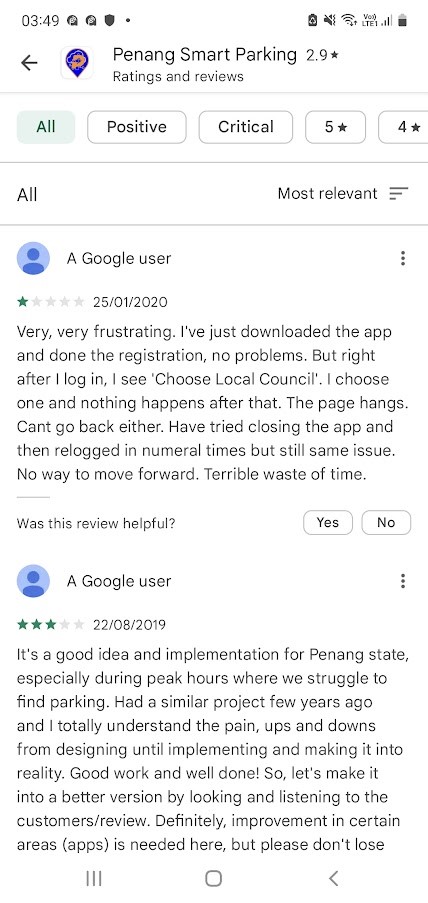428x903 pixels.
Task: Select the All filter chip
Action: [x=46, y=127]
